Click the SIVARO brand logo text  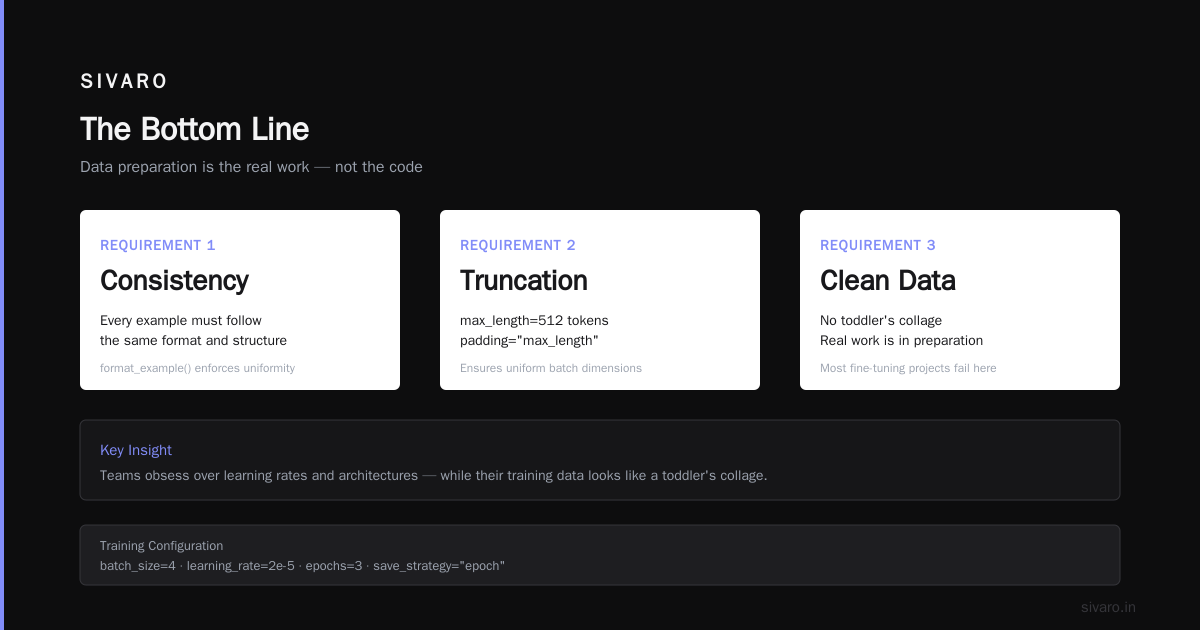click(x=124, y=82)
